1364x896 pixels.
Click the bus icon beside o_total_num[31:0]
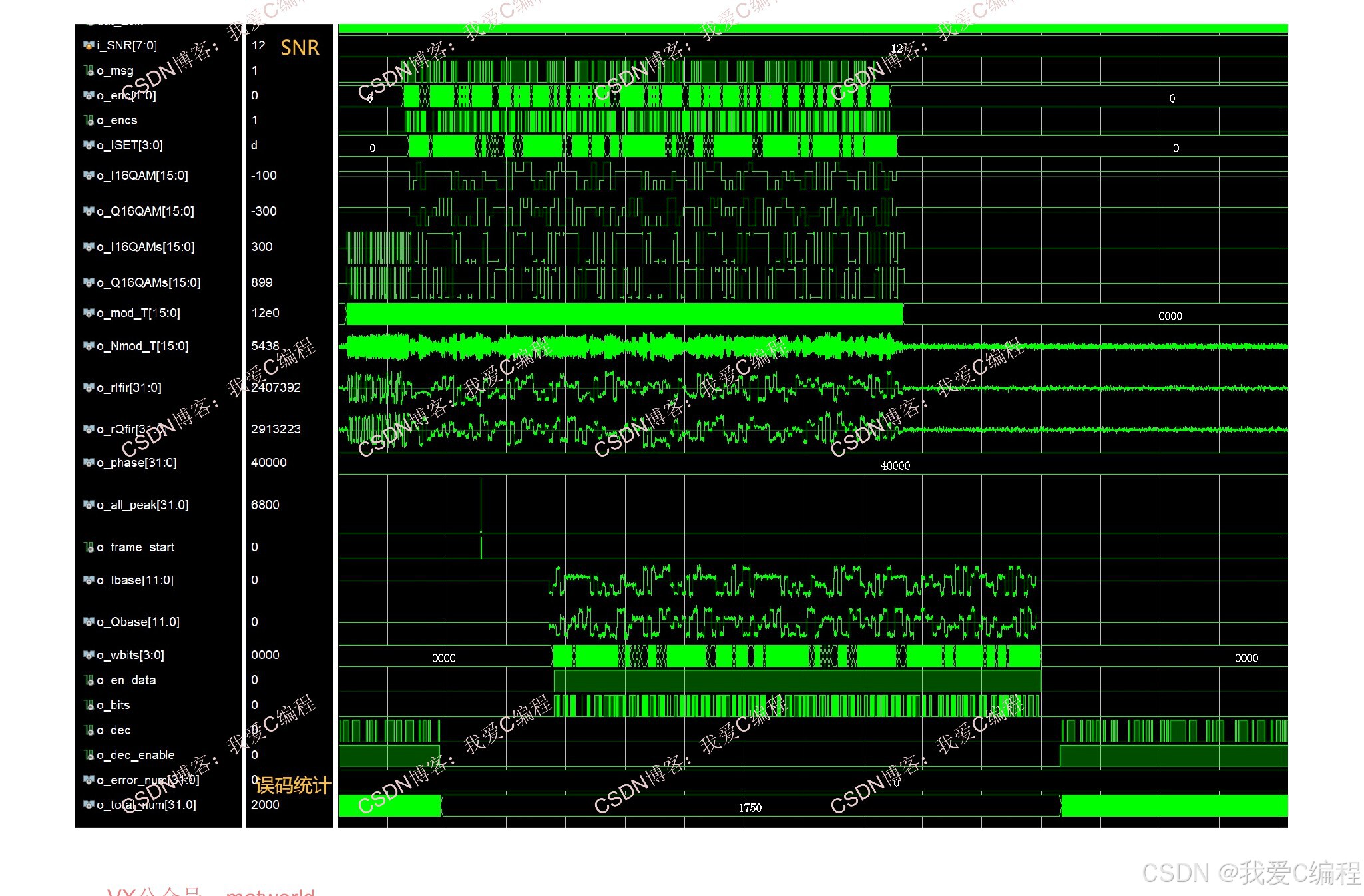click(x=89, y=805)
